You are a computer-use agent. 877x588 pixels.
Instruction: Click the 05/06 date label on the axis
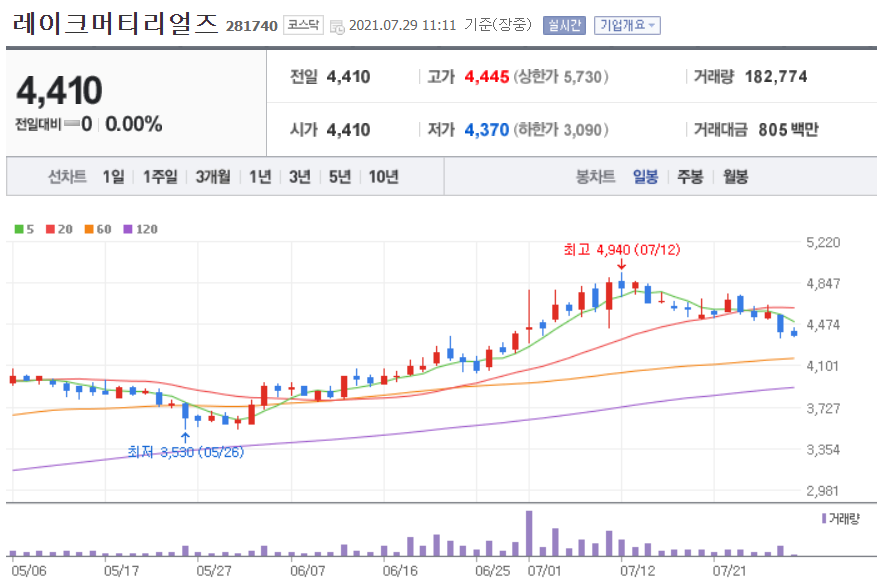point(29,571)
